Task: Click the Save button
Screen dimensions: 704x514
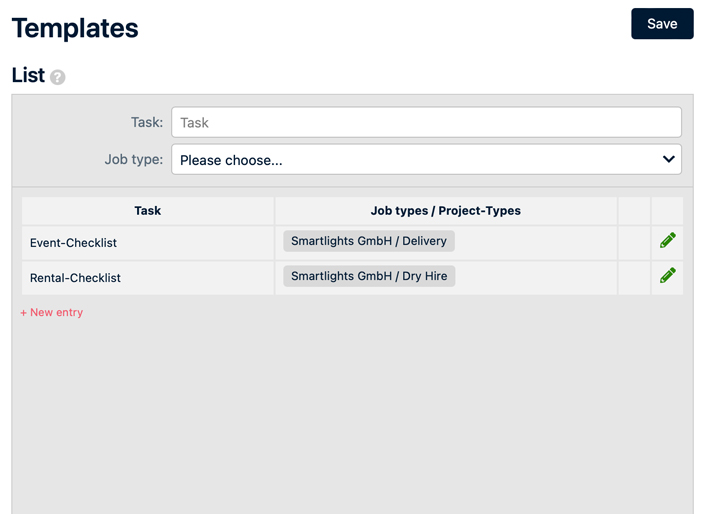Action: [662, 24]
